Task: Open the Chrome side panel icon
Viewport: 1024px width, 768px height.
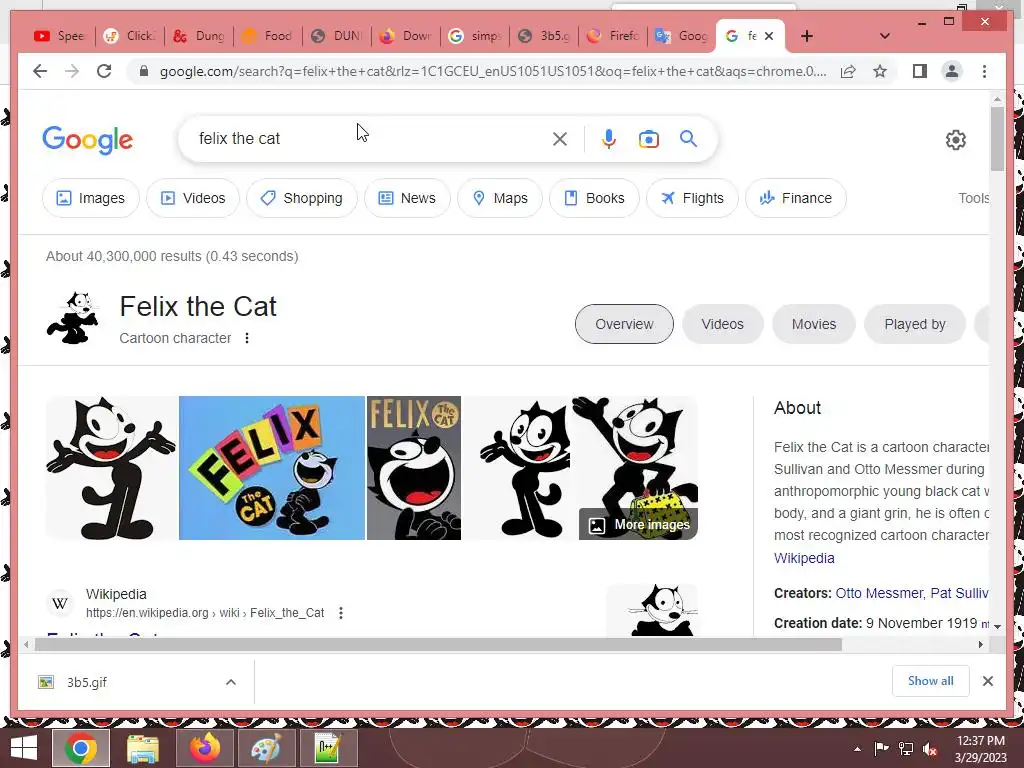Action: tap(920, 71)
